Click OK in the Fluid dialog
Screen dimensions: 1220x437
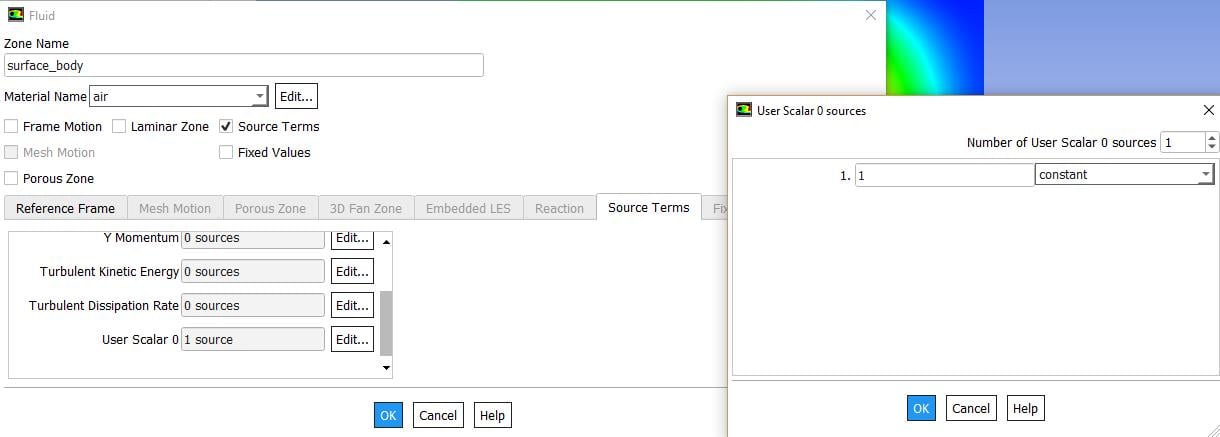click(388, 415)
